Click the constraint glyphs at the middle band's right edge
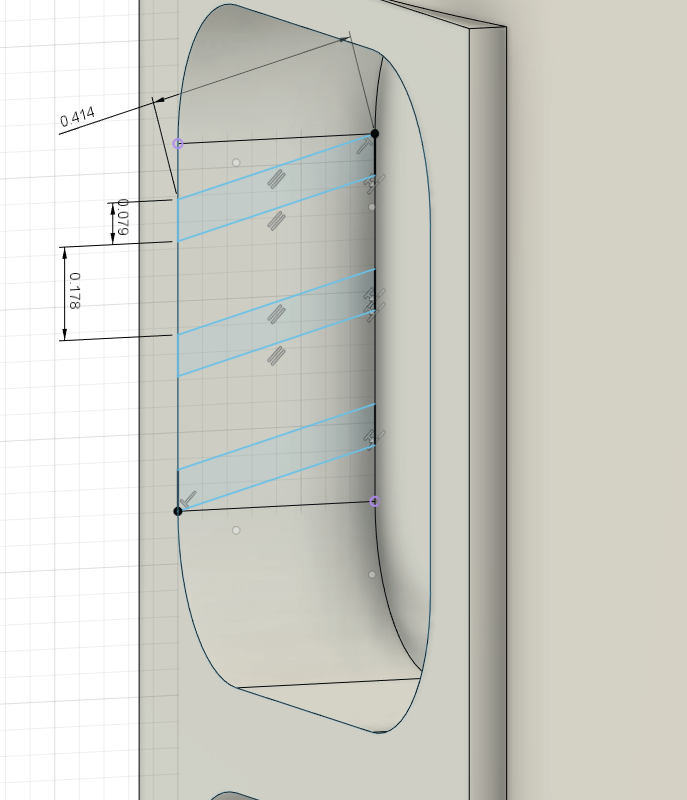Image resolution: width=687 pixels, height=800 pixels. [374, 303]
